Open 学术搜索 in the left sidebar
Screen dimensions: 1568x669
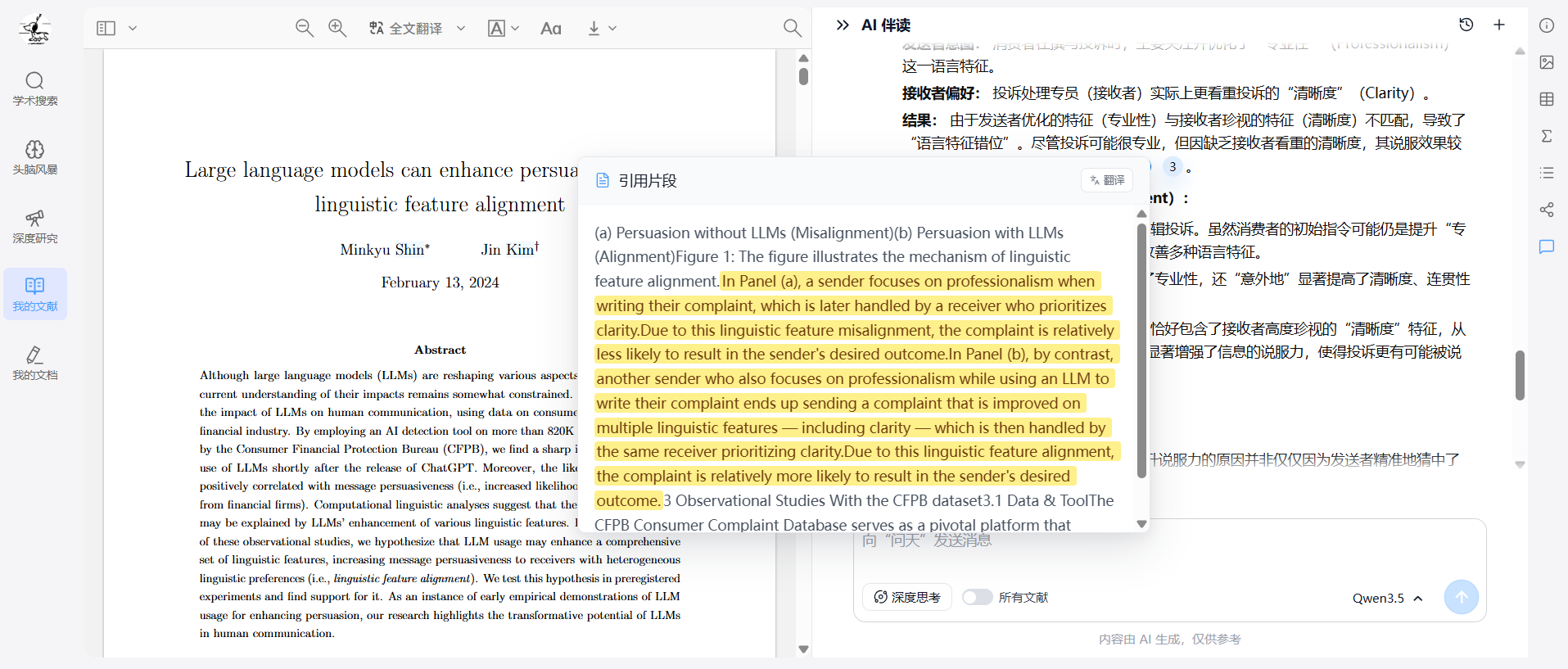pos(35,88)
